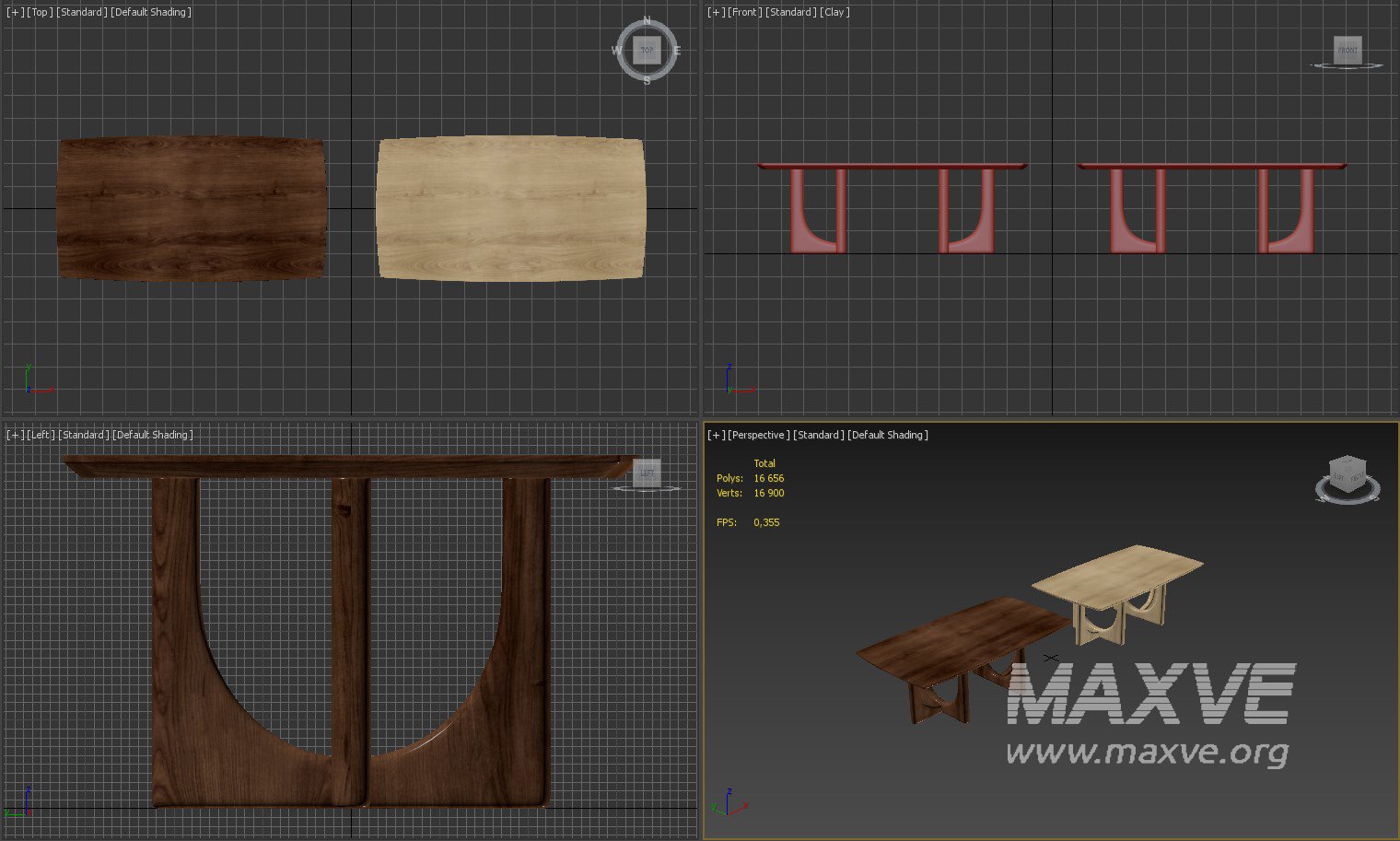Click the N compass direction on the ViewCube
This screenshot has height=841, width=1400.
(647, 20)
